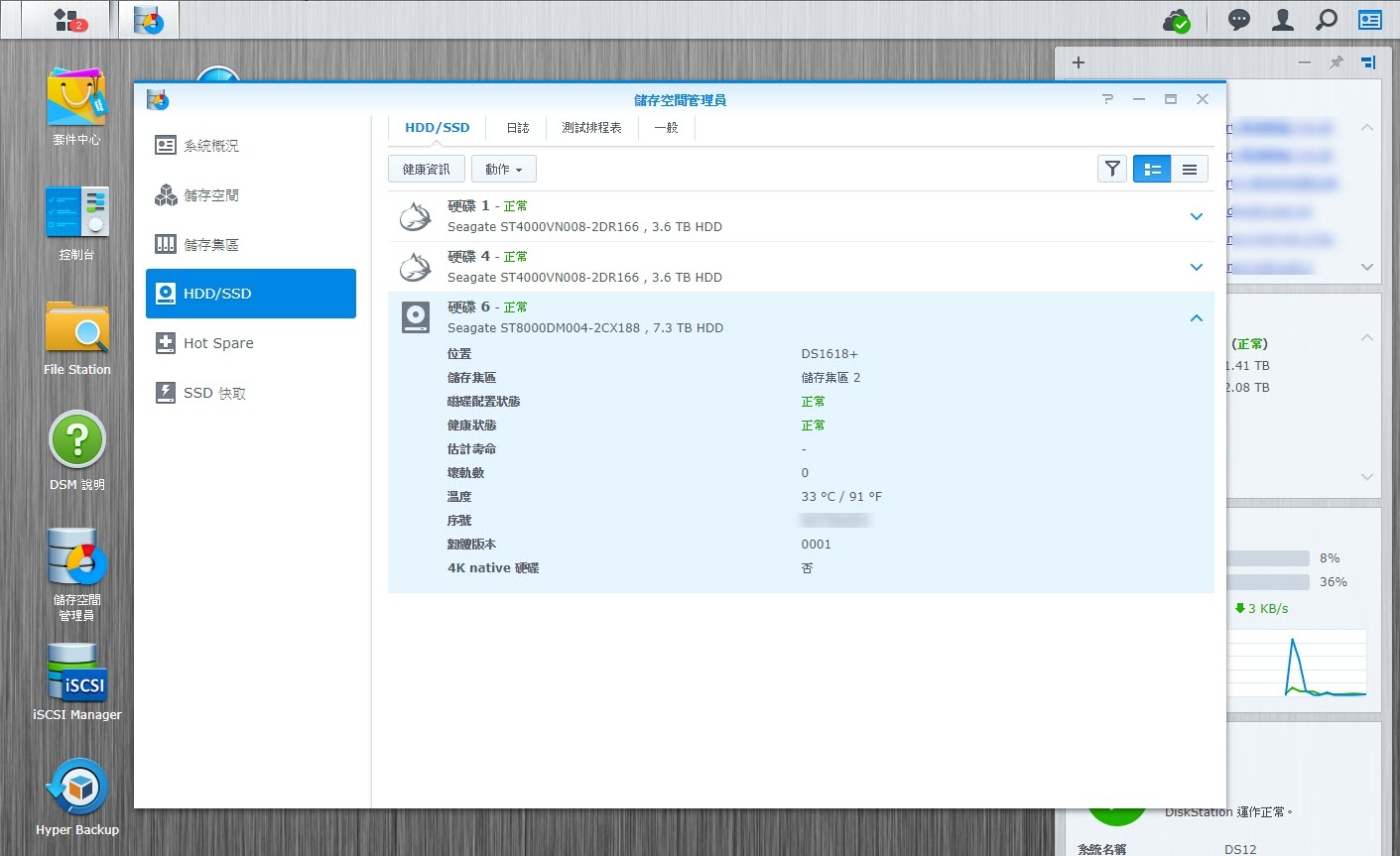The image size is (1400, 856).
Task: Open the Package Center desktop icon
Action: (76, 107)
